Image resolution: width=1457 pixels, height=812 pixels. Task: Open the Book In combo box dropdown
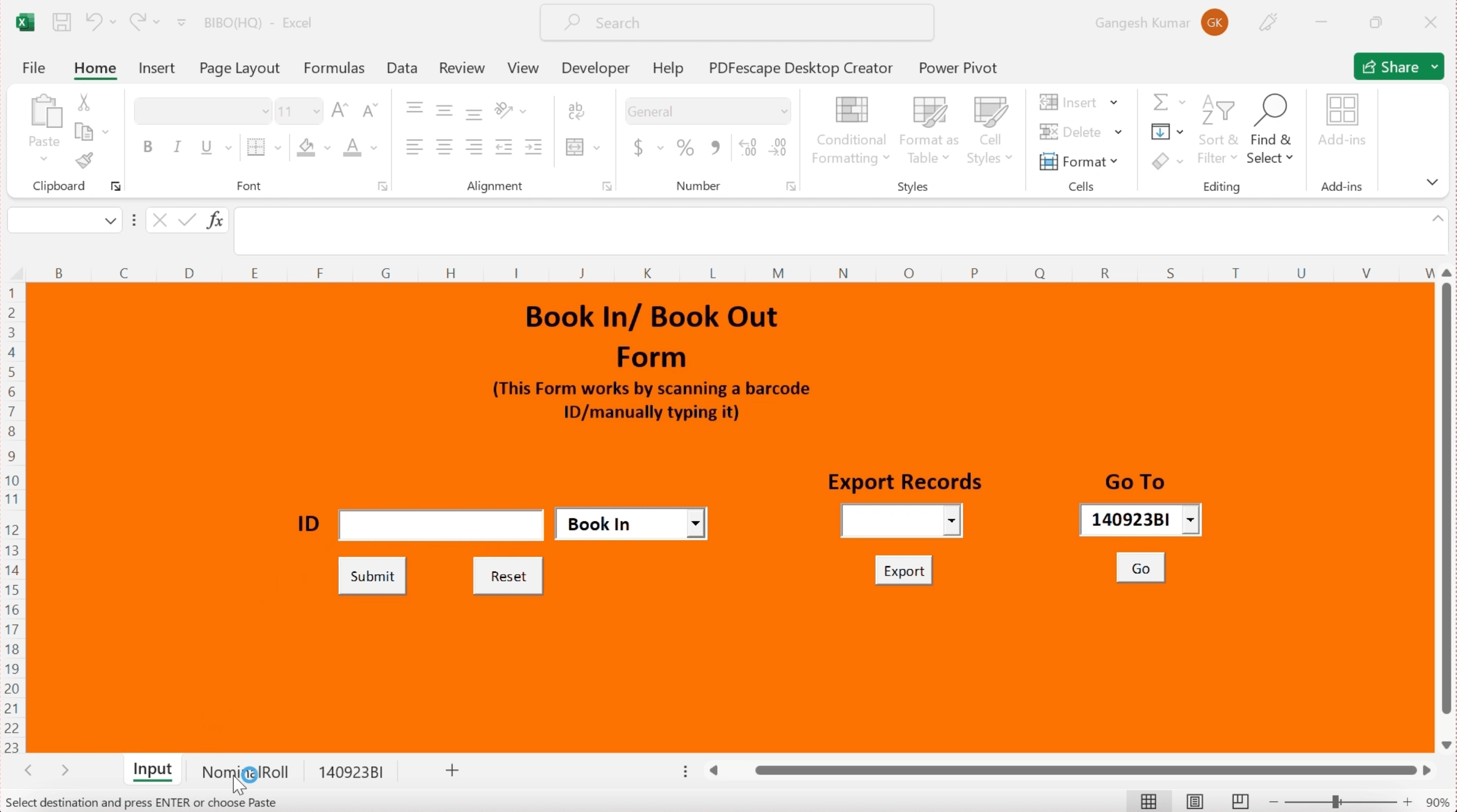click(x=696, y=524)
